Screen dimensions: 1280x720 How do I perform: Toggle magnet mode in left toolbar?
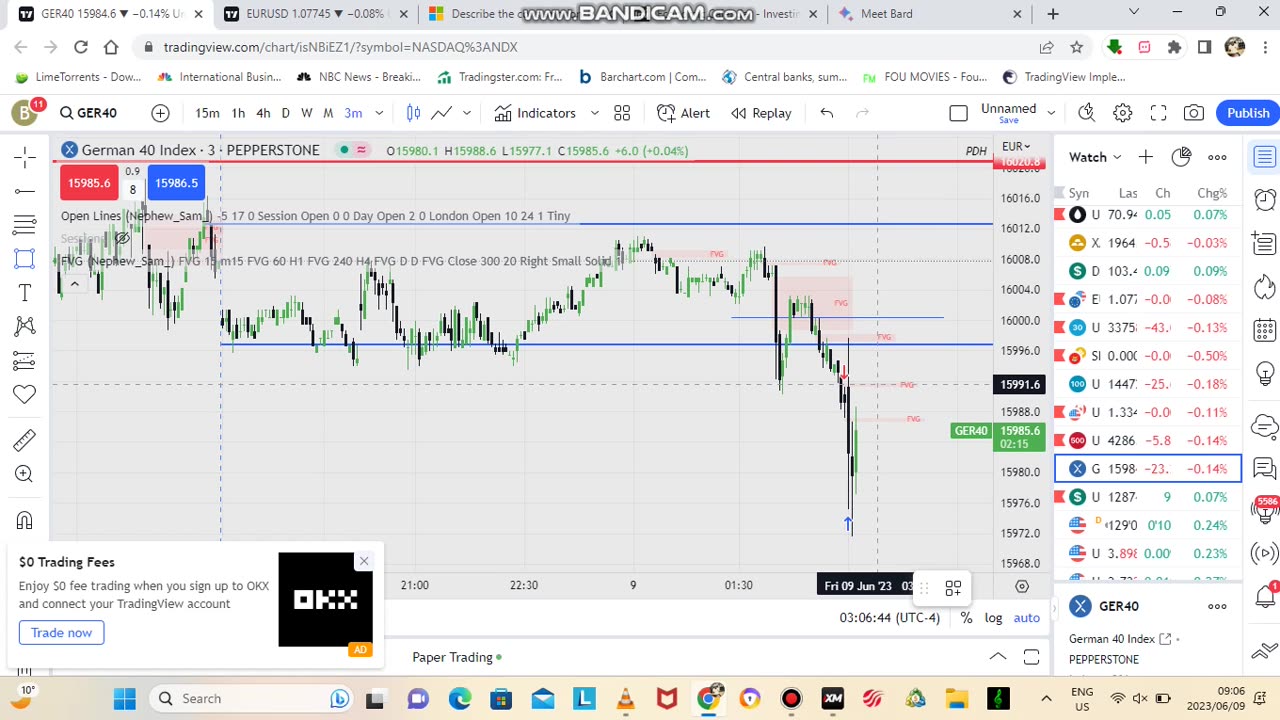click(25, 520)
